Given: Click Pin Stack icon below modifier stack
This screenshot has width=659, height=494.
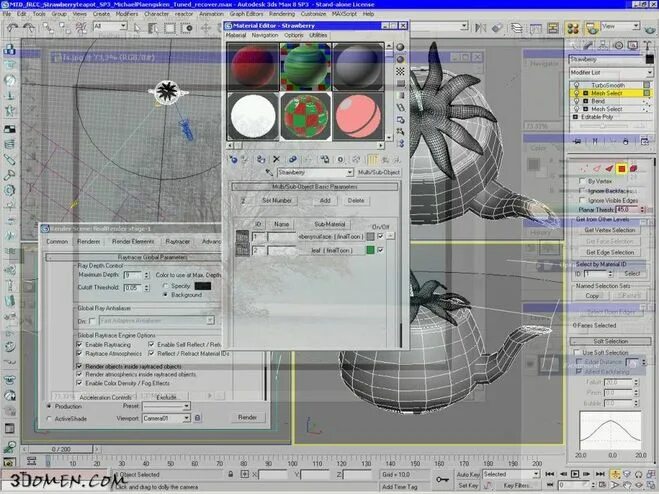Looking at the screenshot, I should [577, 141].
